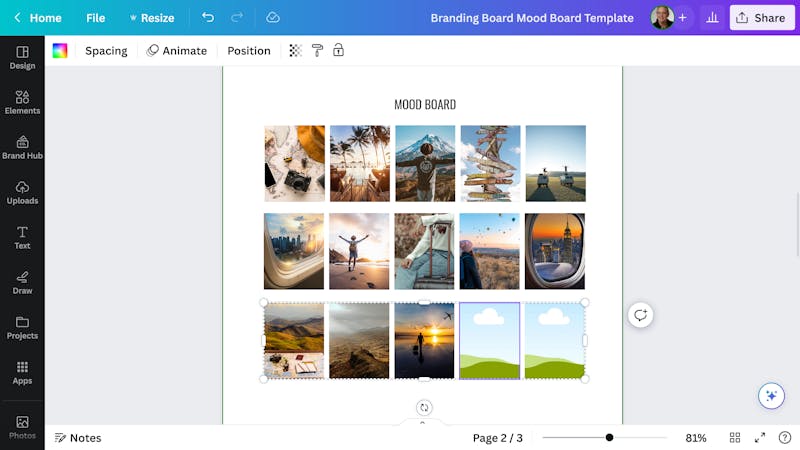Open the File menu
The height and width of the screenshot is (450, 800).
pos(95,18)
